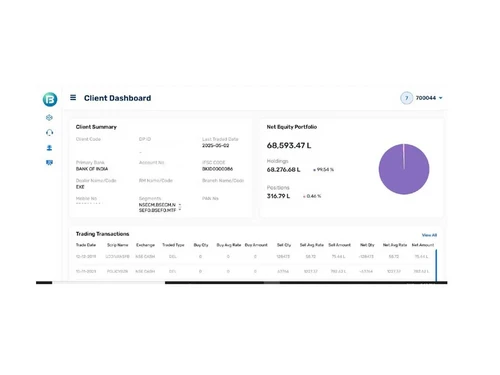Expand the SEFO,BSEFO,MTF segments arrow
The width and height of the screenshot is (500, 375).
point(180,210)
